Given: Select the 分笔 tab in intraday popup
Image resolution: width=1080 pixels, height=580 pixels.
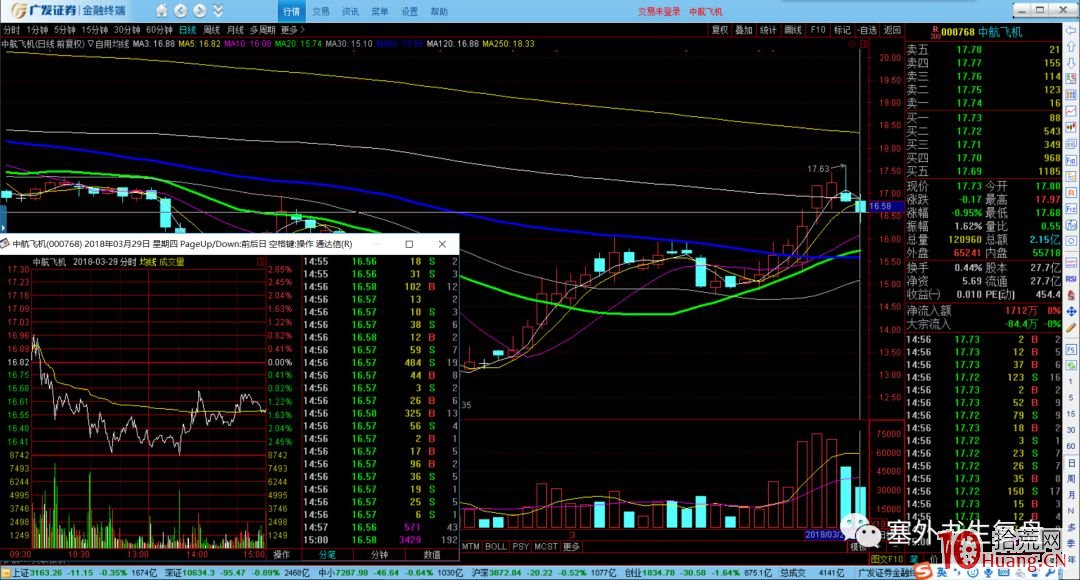Looking at the screenshot, I should (327, 555).
